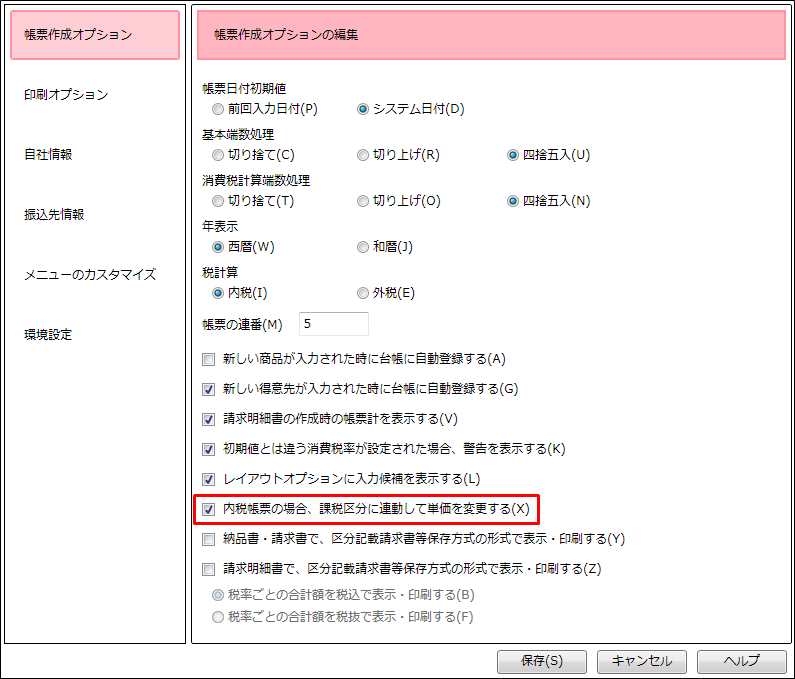Toggle レイアウトオプション入力候補 checkbox (L)
The height and width of the screenshot is (679, 795).
click(208, 479)
